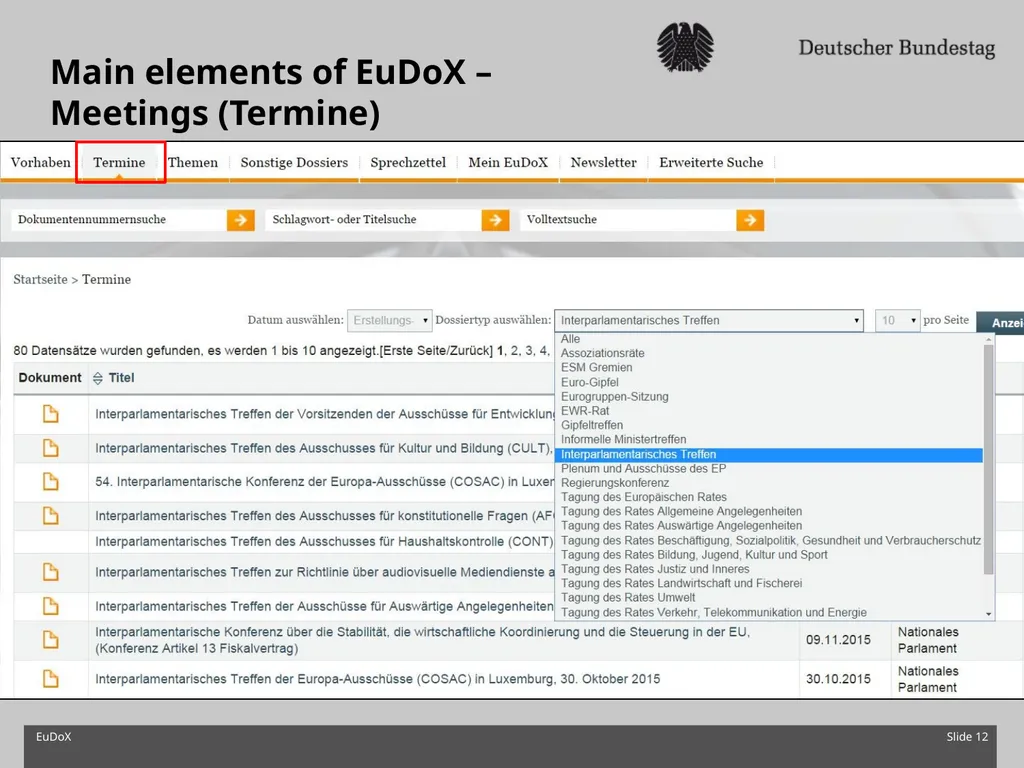Open the Themen tab
The image size is (1024, 768).
(193, 162)
